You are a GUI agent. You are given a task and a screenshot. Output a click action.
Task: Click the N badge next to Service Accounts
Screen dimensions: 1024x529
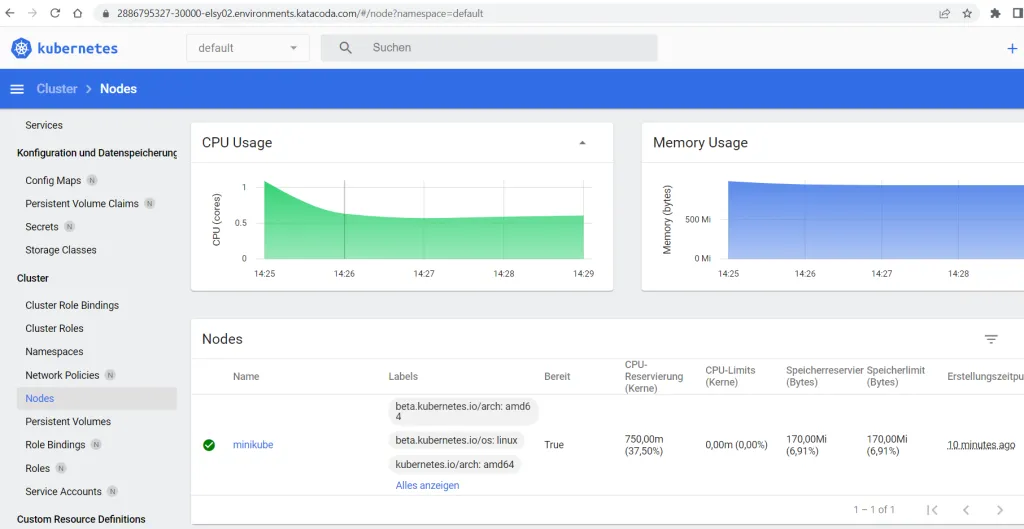pos(112,491)
